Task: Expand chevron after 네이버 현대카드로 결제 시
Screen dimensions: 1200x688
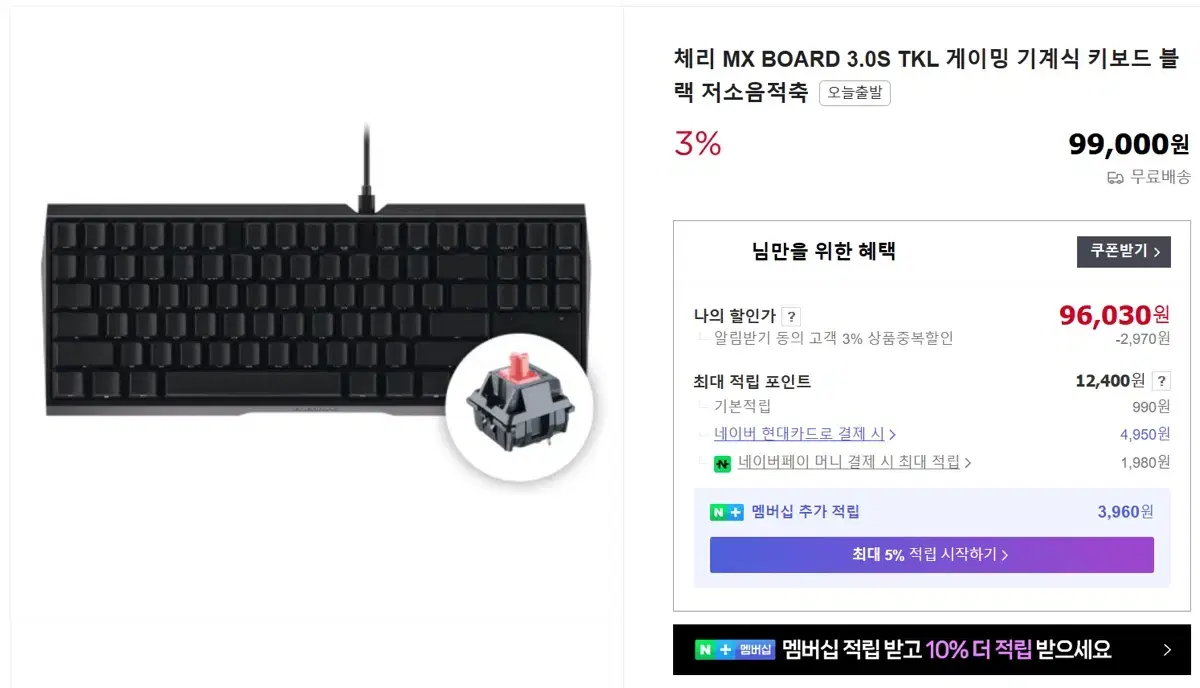Action: click(892, 435)
